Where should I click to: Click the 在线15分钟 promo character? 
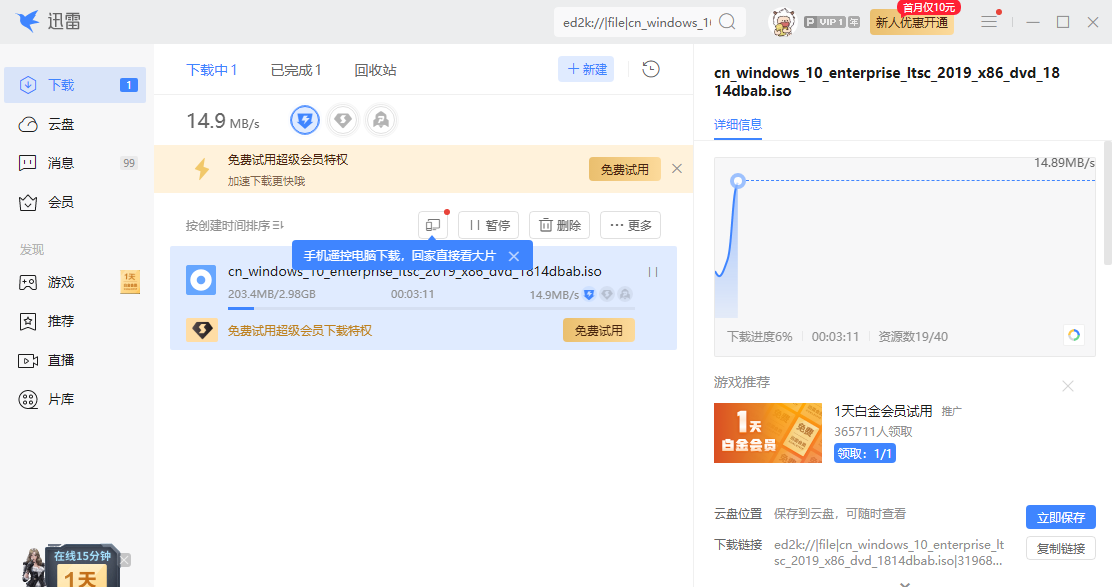(34, 567)
